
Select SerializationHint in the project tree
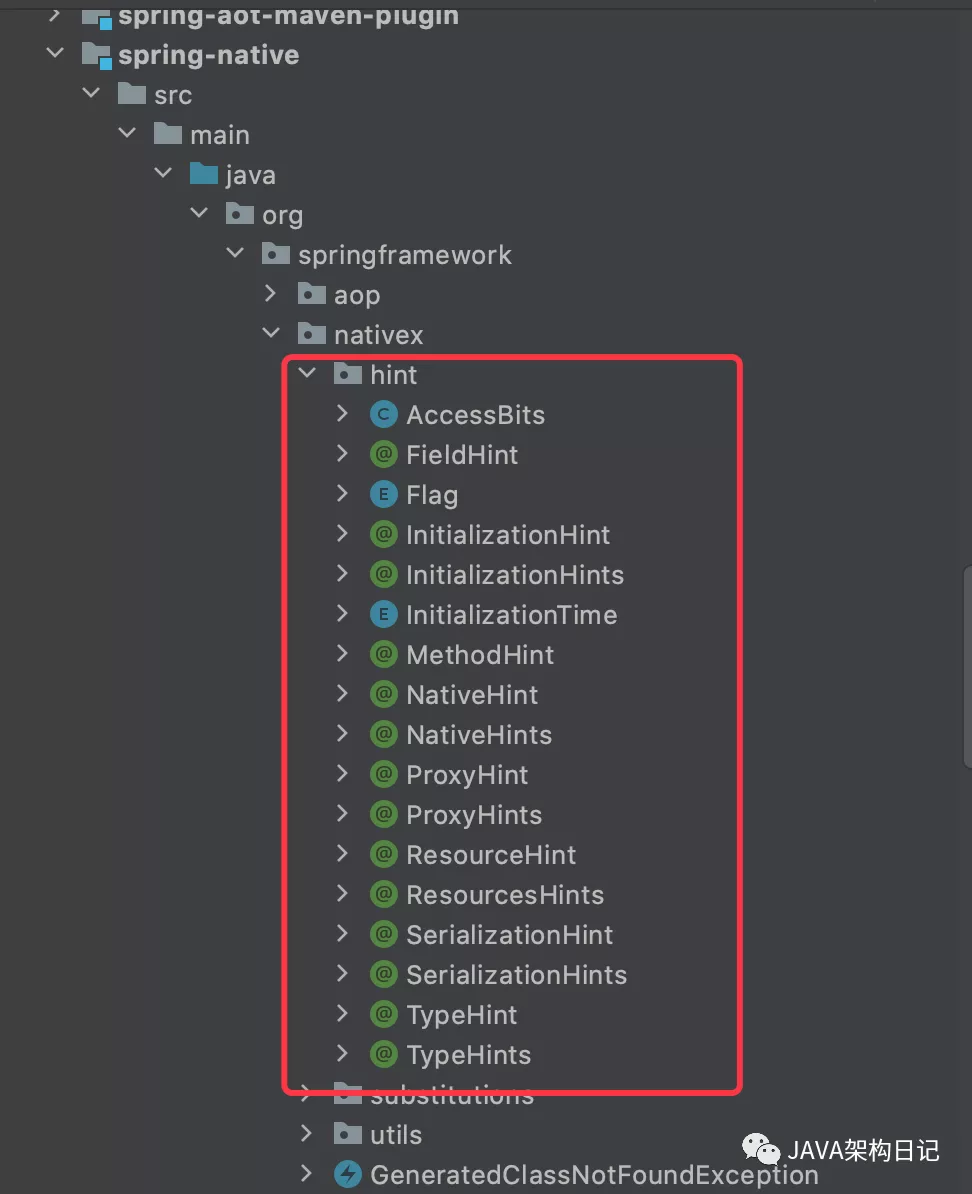(510, 934)
